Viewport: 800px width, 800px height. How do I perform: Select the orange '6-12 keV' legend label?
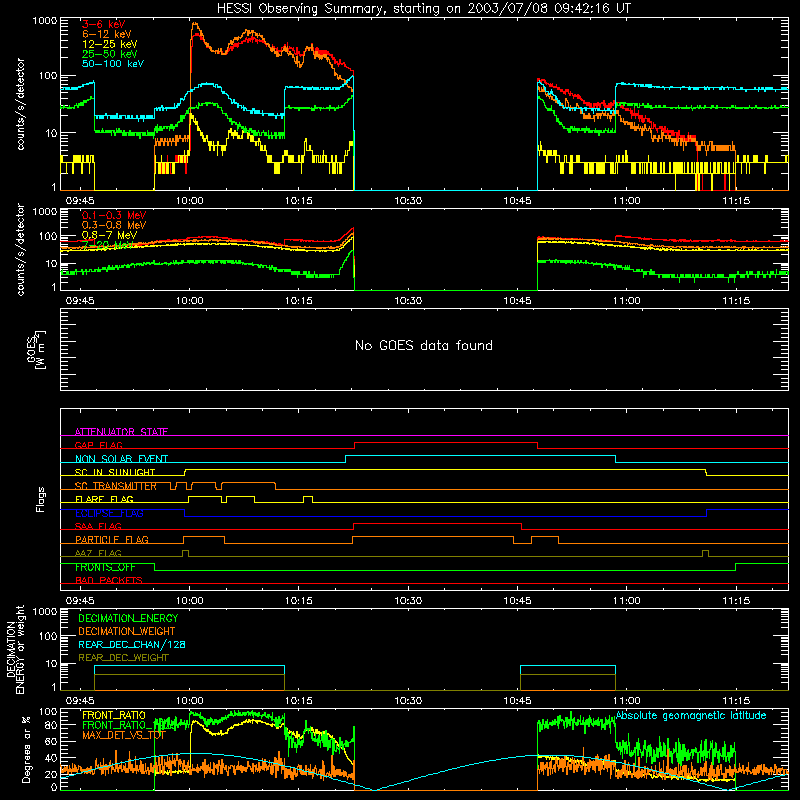coord(106,34)
